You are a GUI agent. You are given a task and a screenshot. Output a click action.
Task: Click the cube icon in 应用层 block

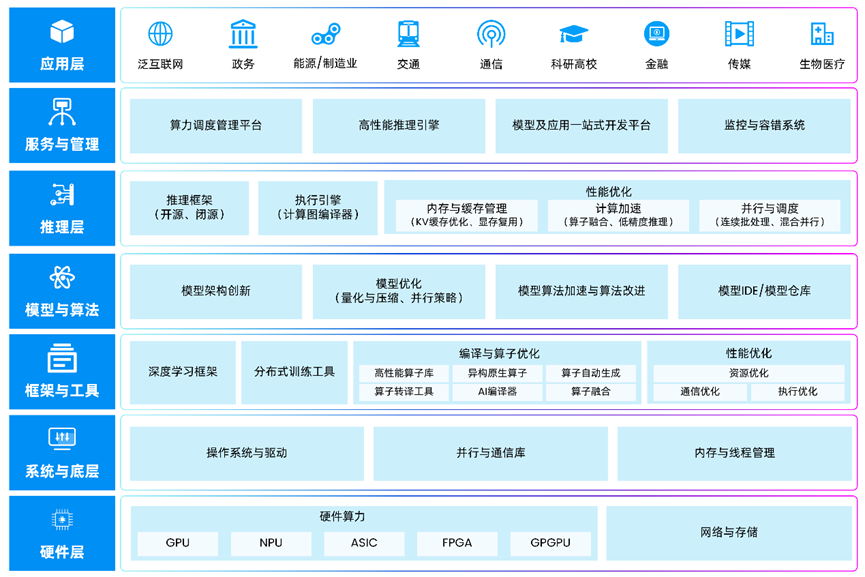click(x=62, y=31)
